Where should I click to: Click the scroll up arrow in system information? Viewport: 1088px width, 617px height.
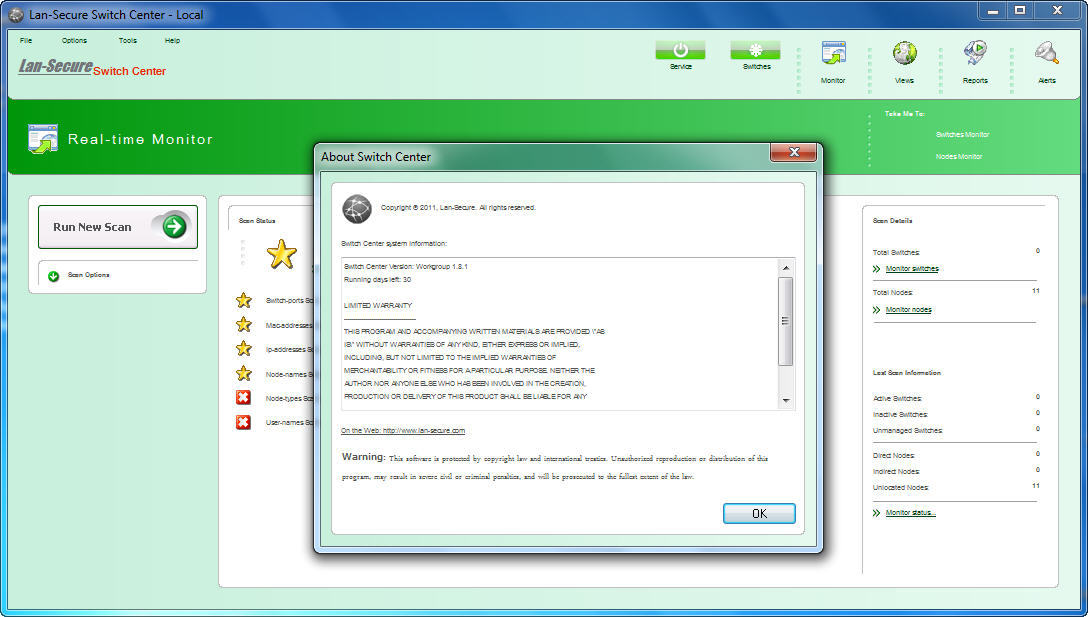tap(785, 268)
